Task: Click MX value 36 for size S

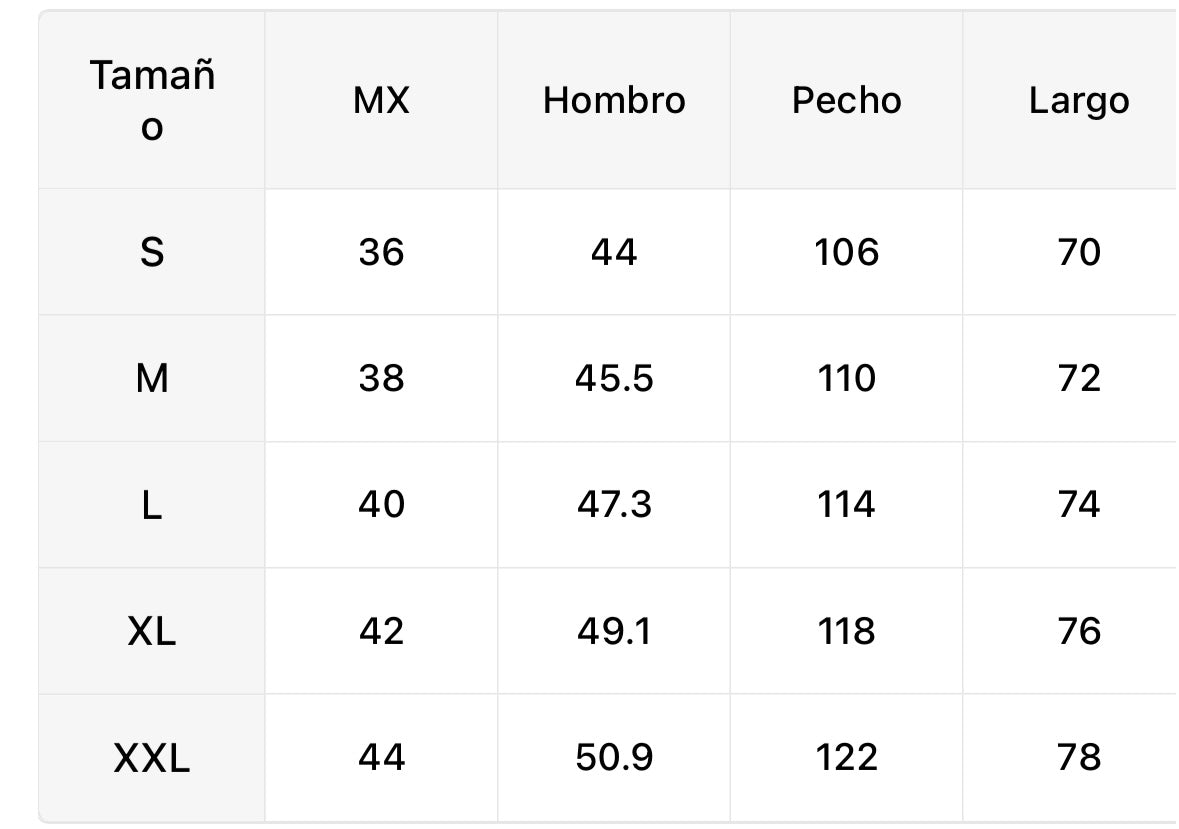Action: click(381, 252)
